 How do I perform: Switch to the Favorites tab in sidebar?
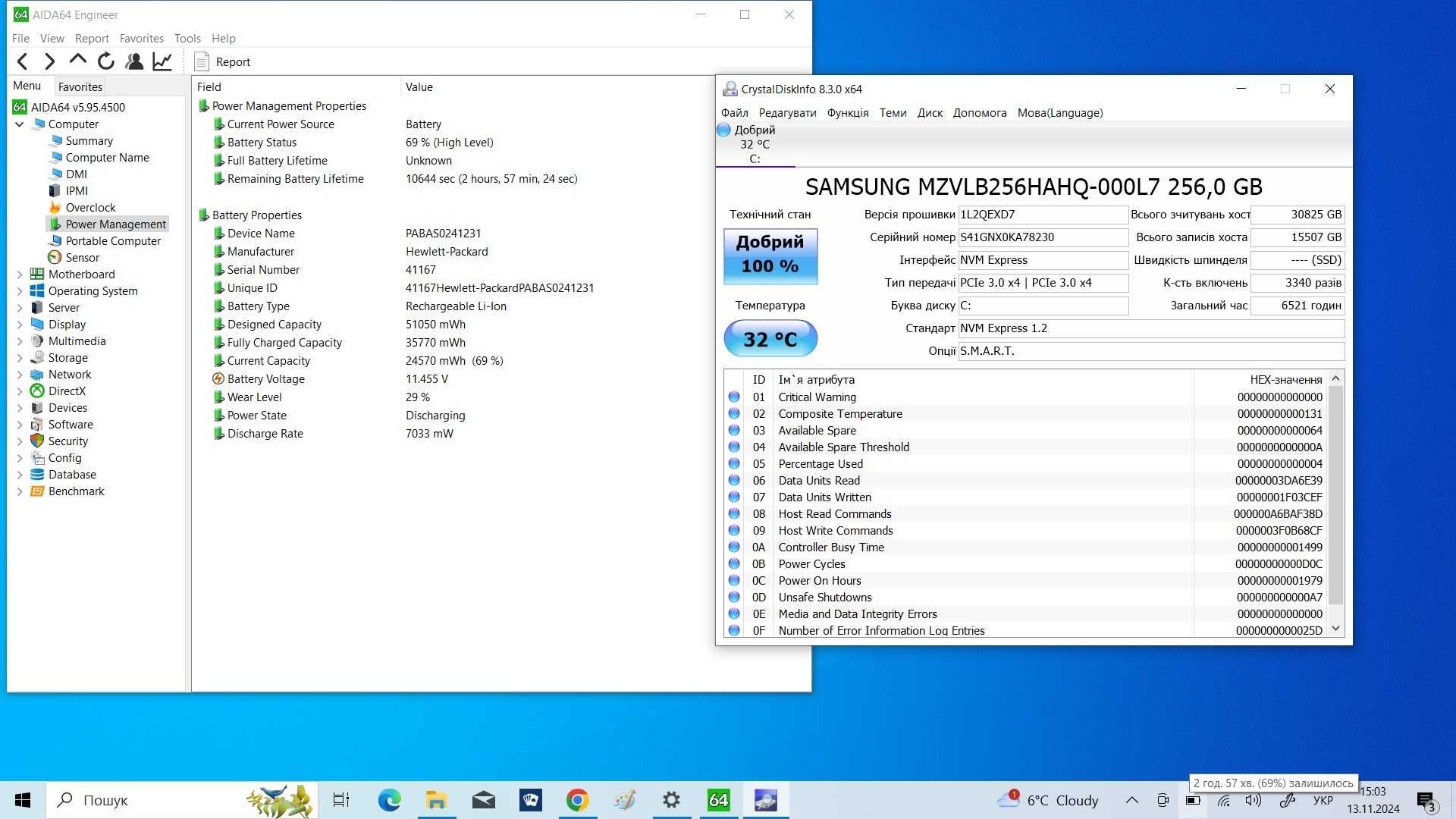(x=80, y=86)
